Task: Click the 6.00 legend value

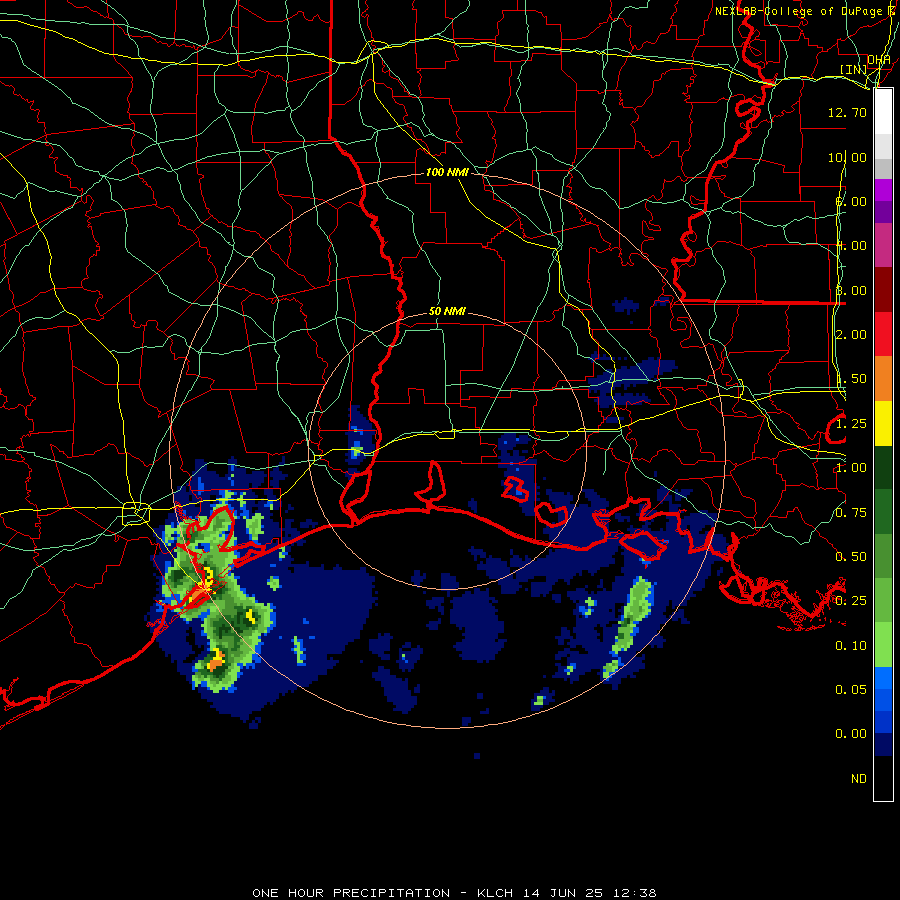Action: (851, 201)
